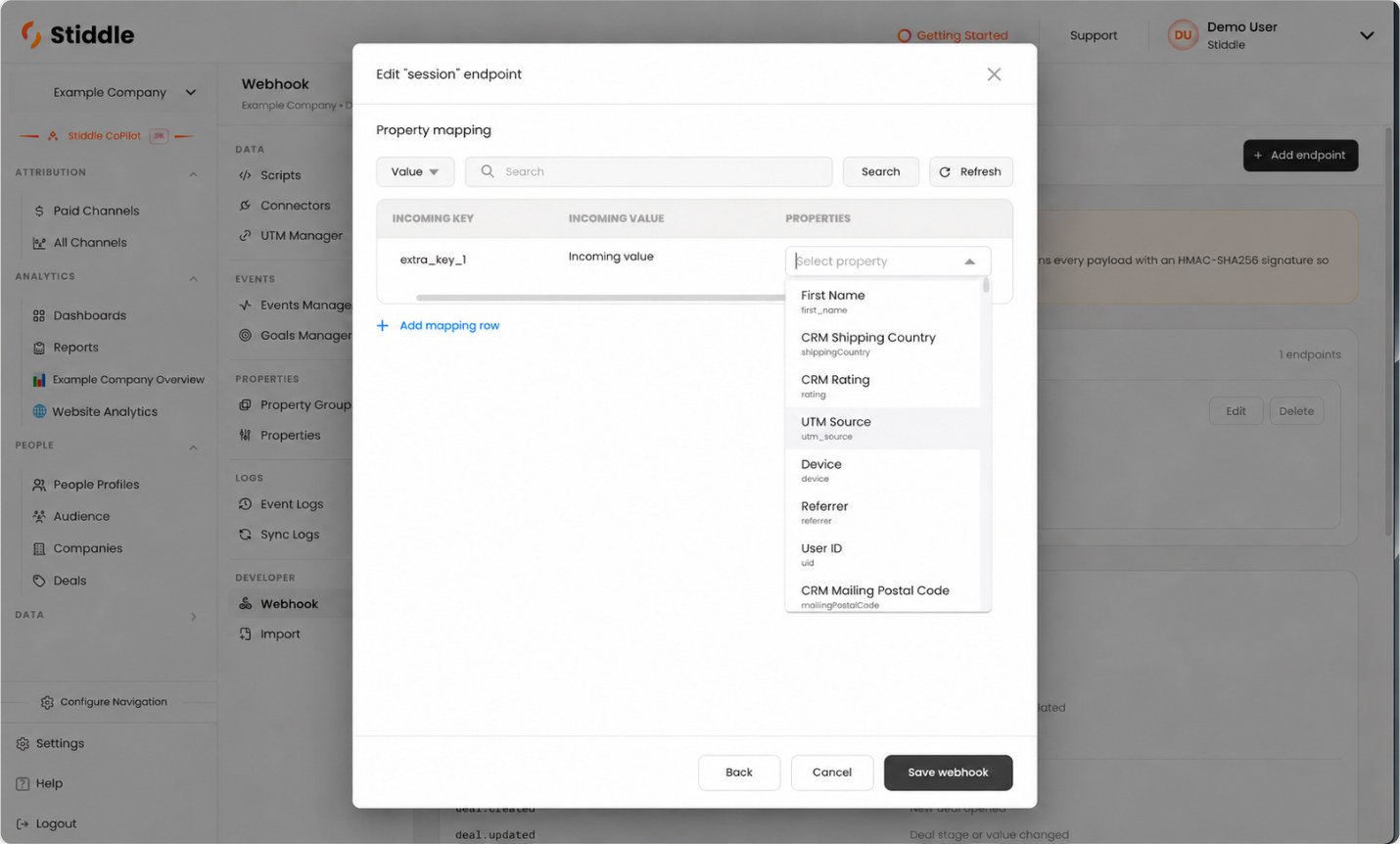Click the Sync Logs refresh icon

click(245, 535)
